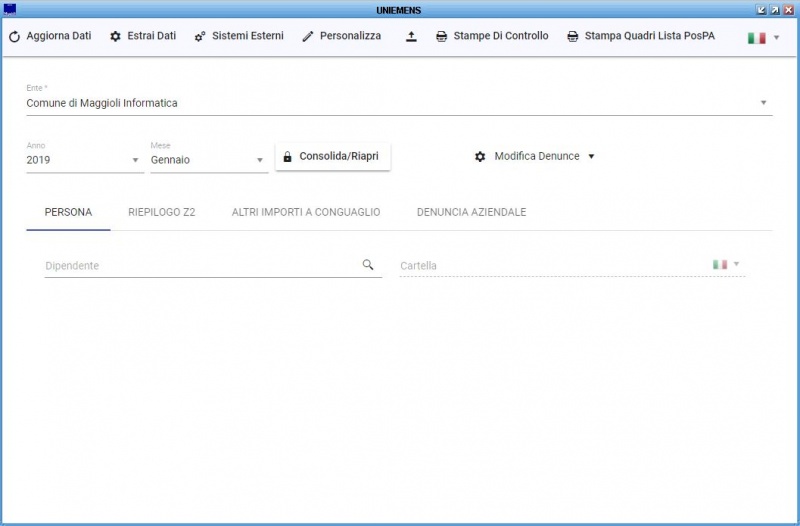Expand the Ente dropdown
Viewport: 800px width, 526px height.
click(763, 103)
